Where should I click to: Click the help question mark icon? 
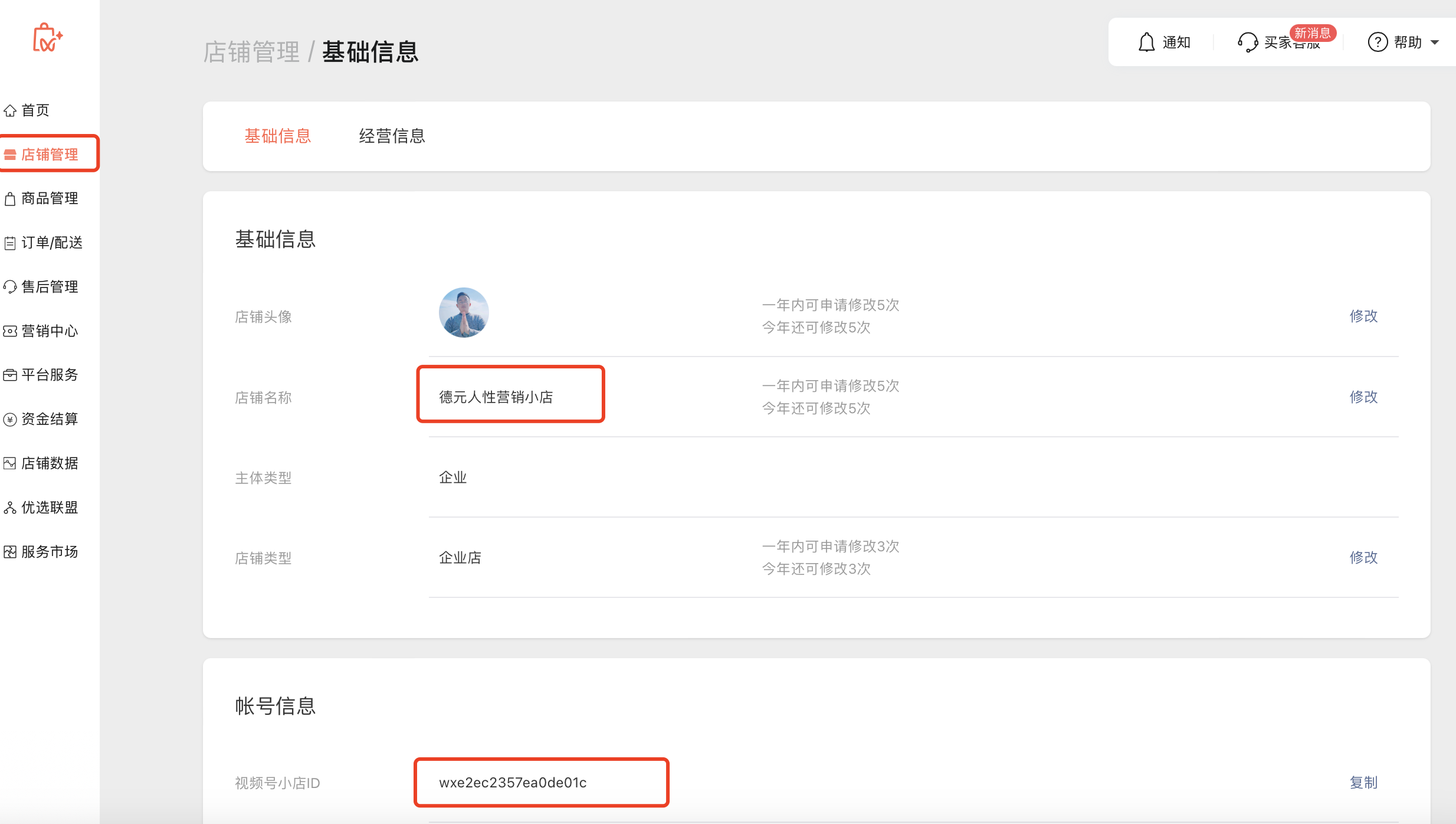[x=1378, y=42]
